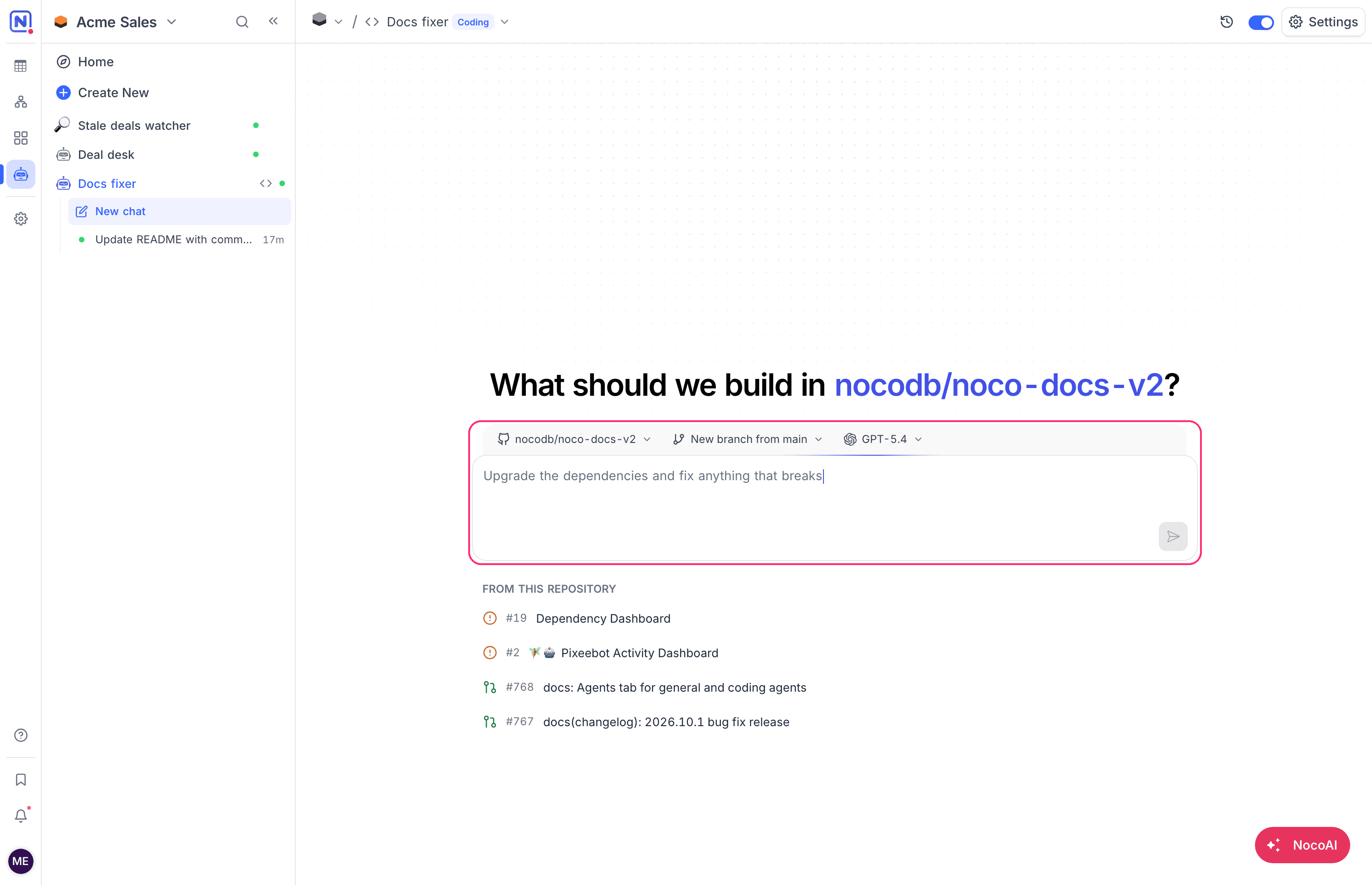The width and height of the screenshot is (1372, 885).
Task: Click the Docs fixer breadcrumb title
Action: click(417, 22)
